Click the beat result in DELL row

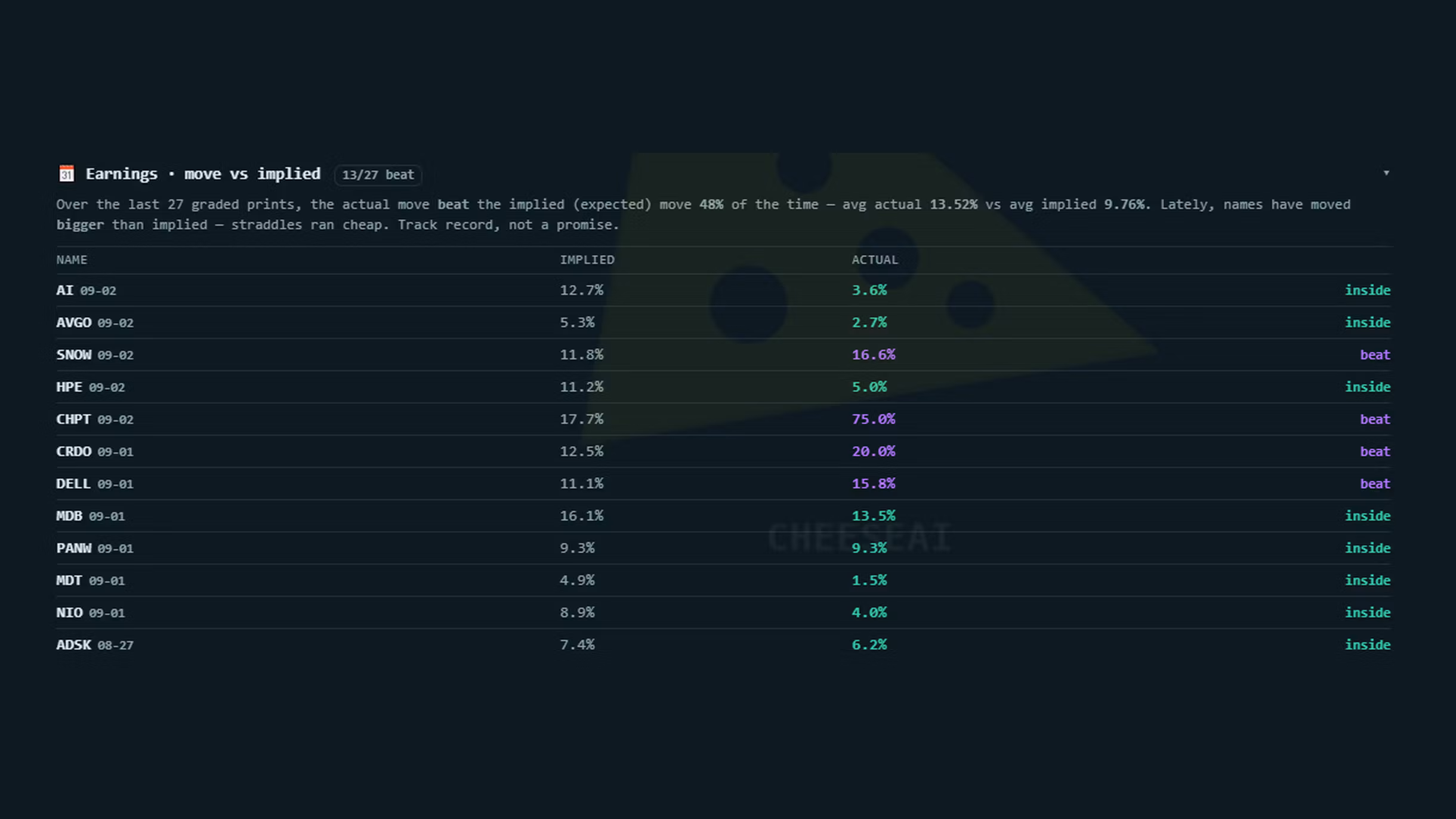click(1375, 484)
